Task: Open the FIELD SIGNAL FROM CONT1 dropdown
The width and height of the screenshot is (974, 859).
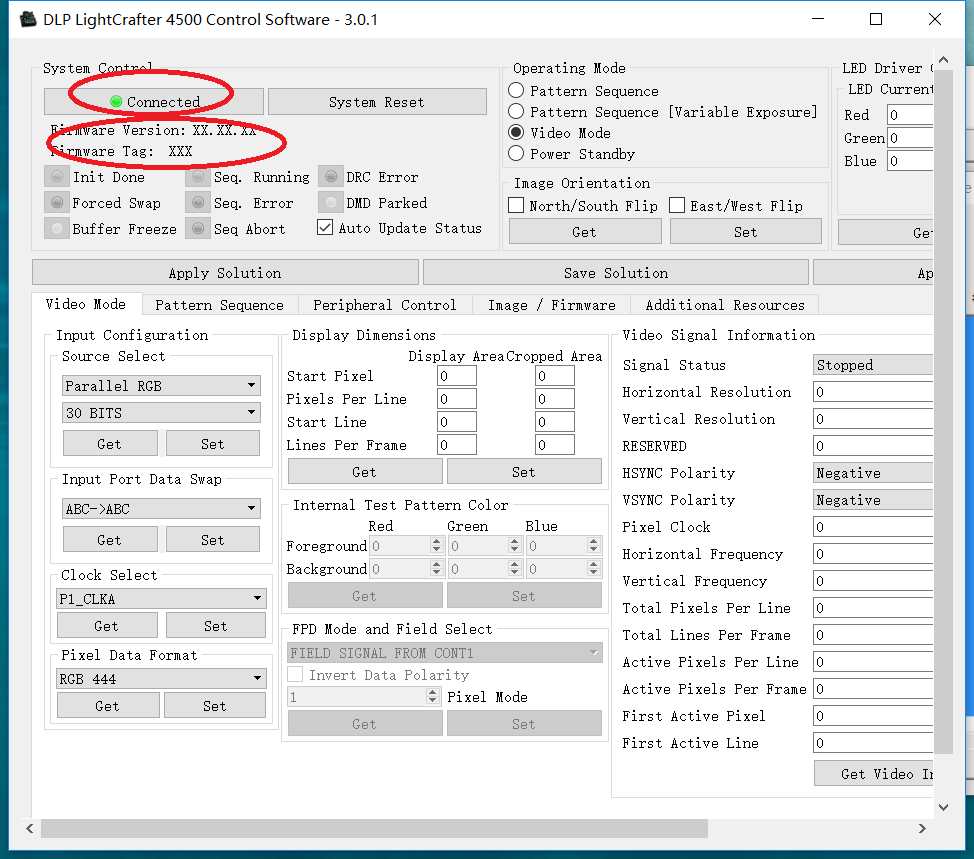Action: [x=445, y=653]
